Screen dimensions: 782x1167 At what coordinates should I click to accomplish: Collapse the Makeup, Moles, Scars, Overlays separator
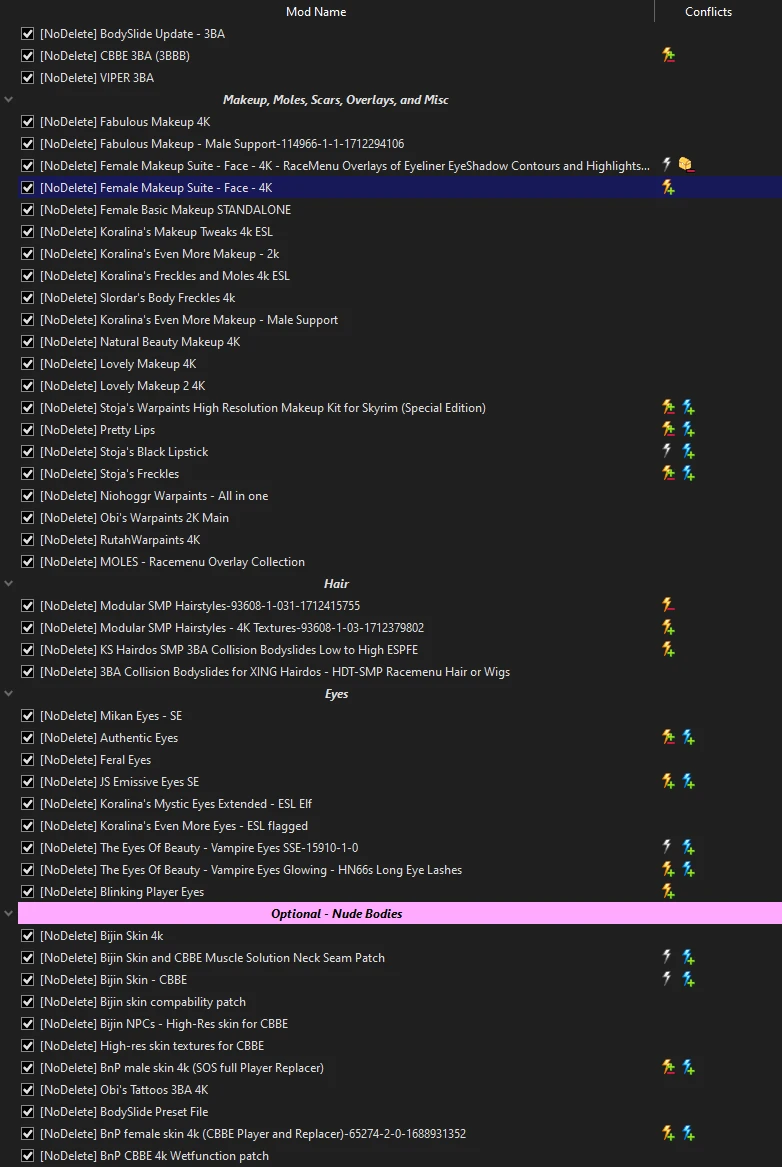click(8, 99)
